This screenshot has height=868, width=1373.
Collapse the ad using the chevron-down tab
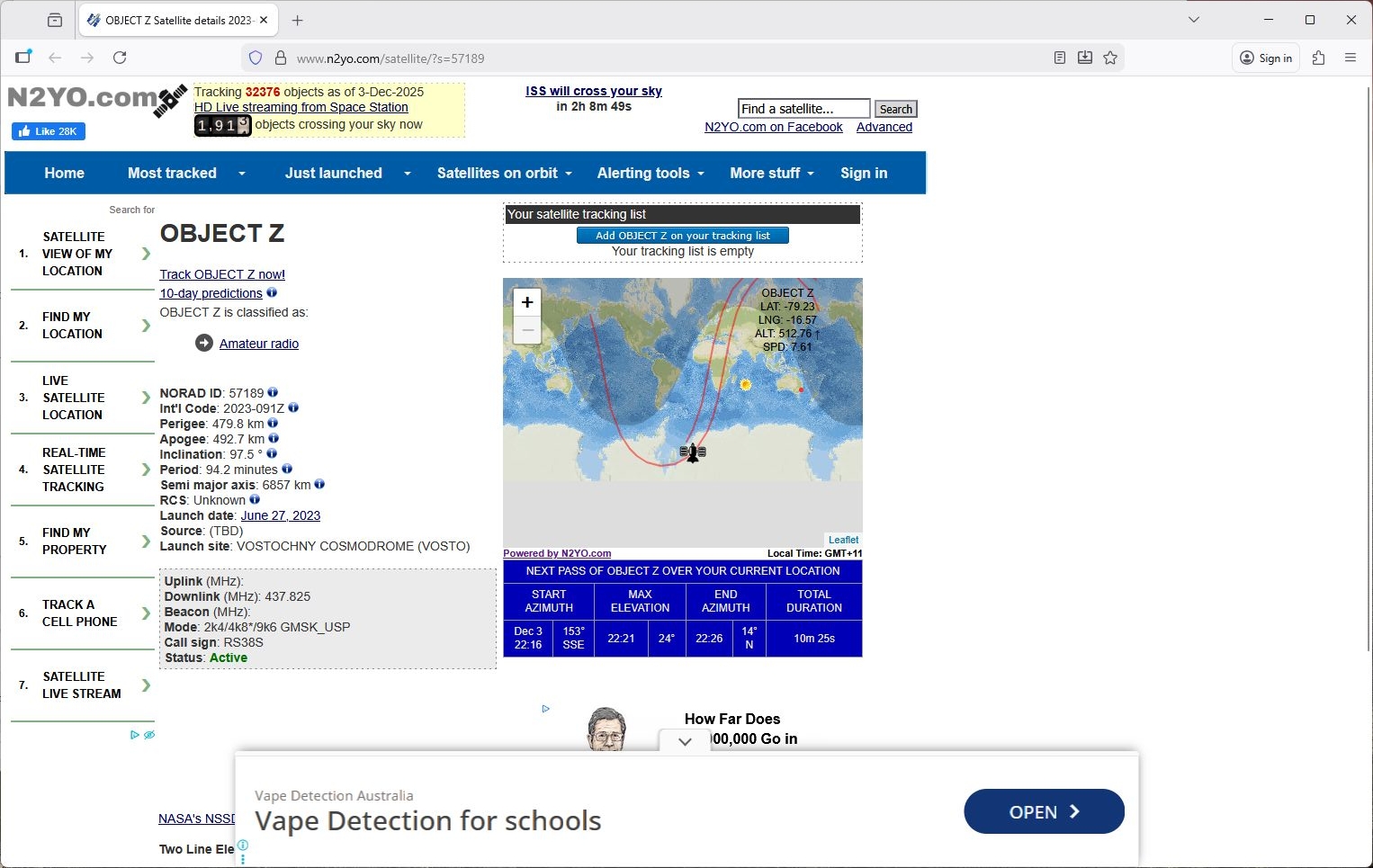(686, 741)
